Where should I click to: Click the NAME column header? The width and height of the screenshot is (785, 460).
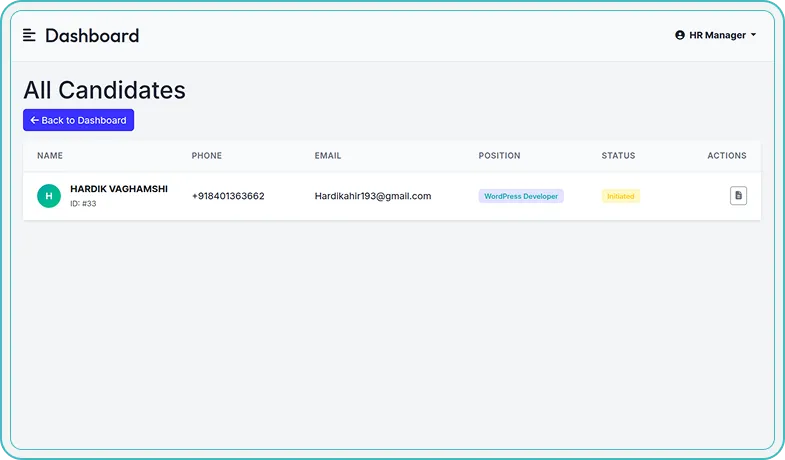tap(50, 156)
